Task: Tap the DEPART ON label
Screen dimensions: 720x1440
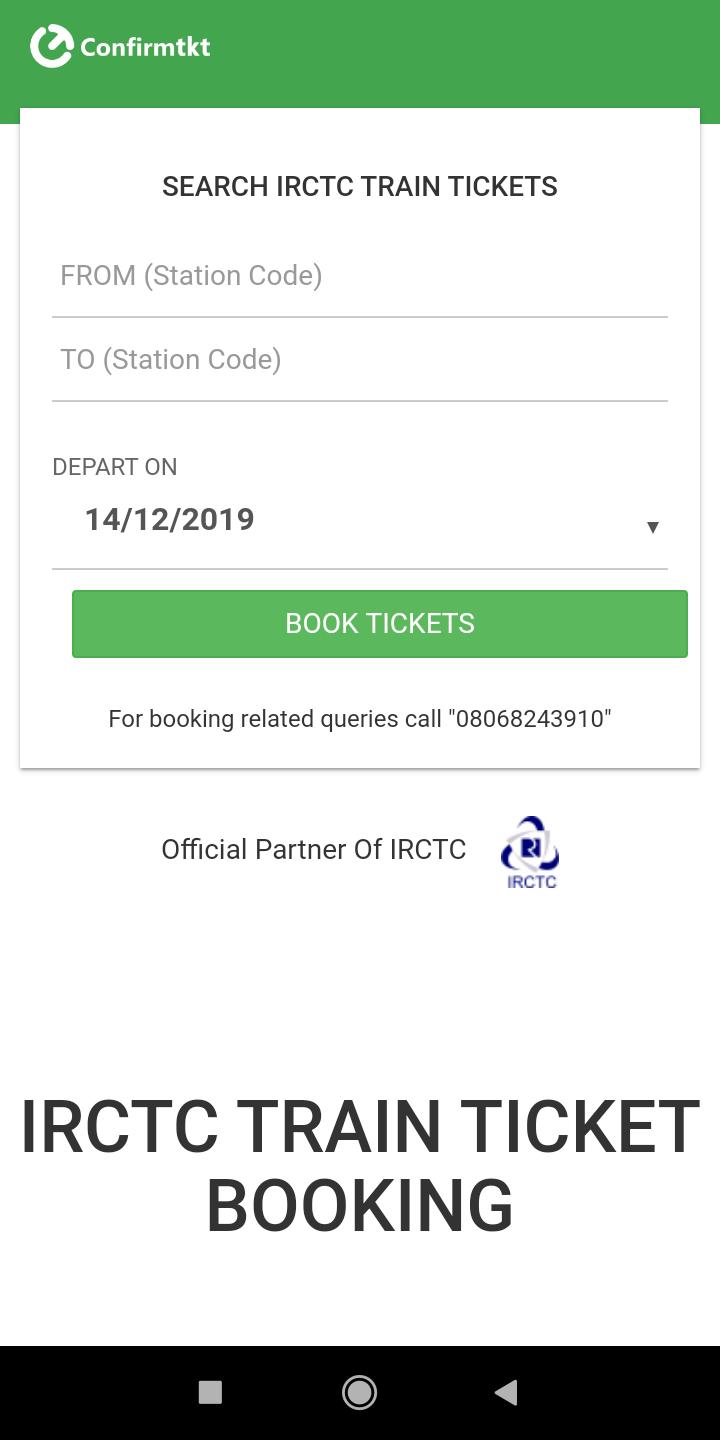Action: tap(115, 467)
